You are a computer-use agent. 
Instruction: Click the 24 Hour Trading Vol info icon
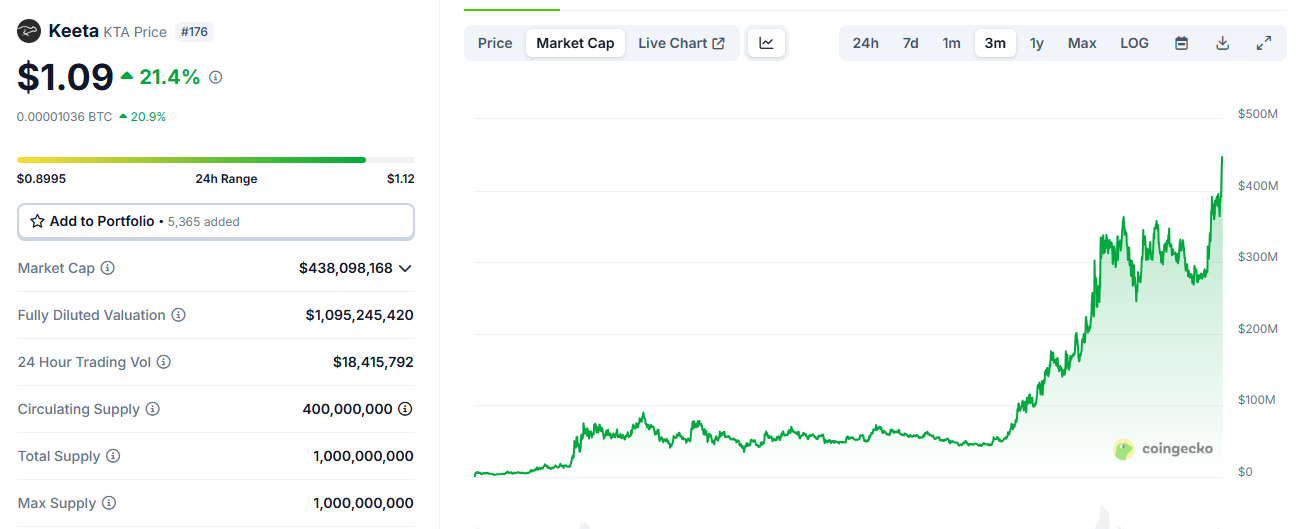(x=164, y=362)
